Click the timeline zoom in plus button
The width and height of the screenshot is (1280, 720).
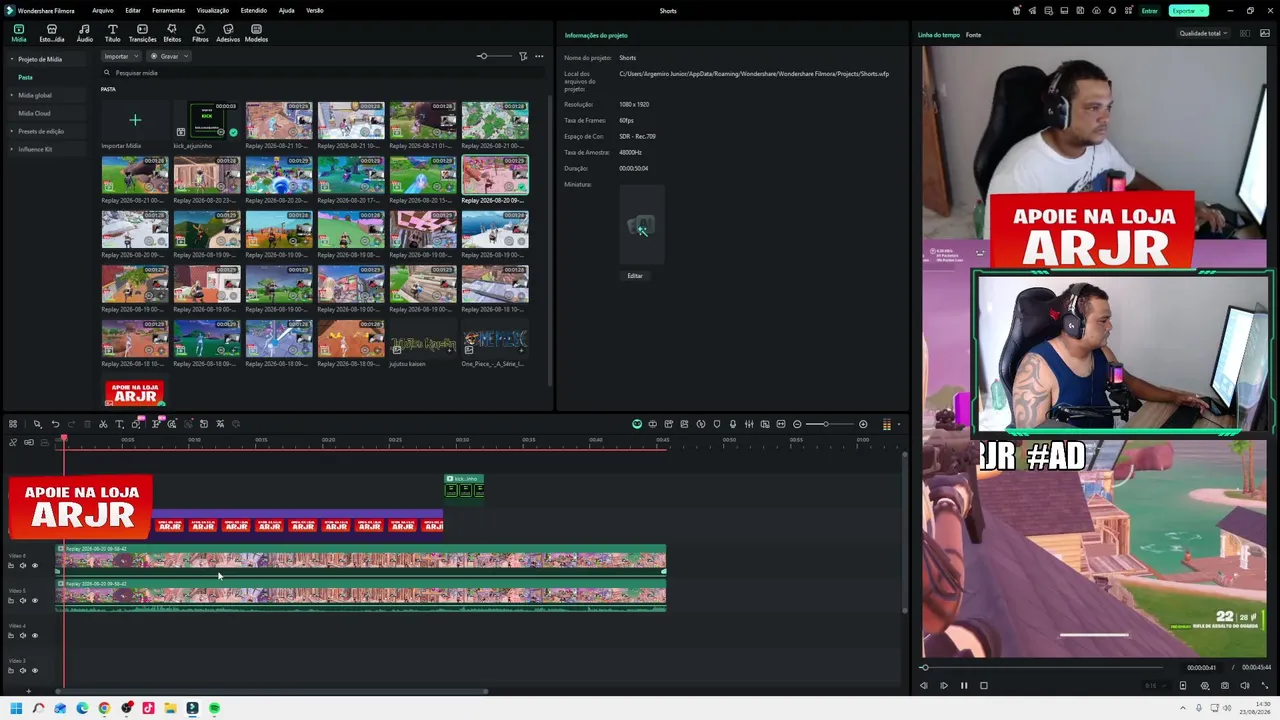[863, 424]
